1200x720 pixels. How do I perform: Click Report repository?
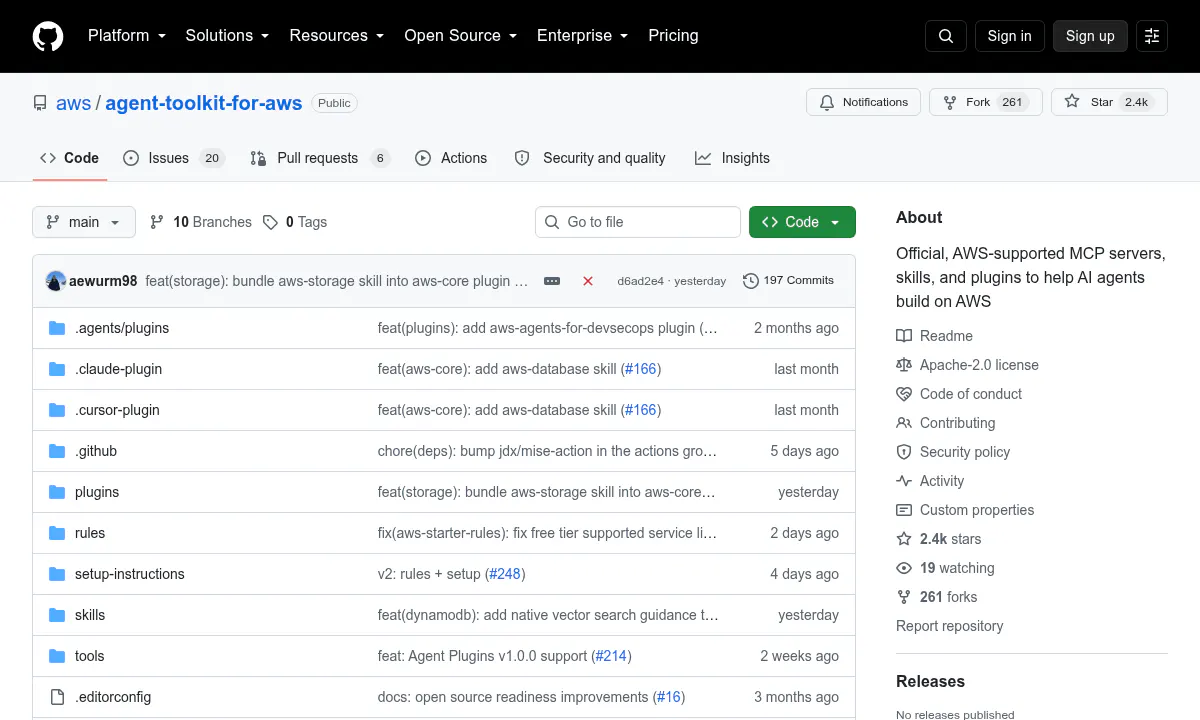tap(950, 626)
